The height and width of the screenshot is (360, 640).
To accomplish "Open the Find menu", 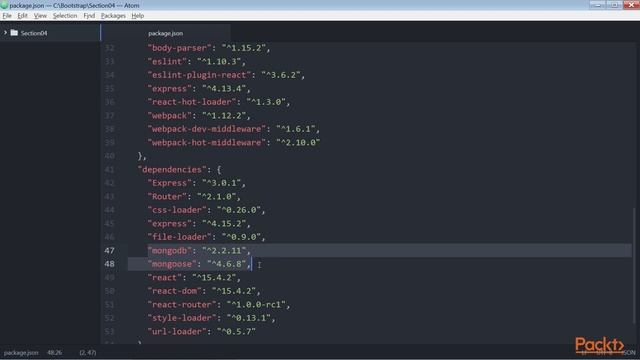I will (89, 16).
